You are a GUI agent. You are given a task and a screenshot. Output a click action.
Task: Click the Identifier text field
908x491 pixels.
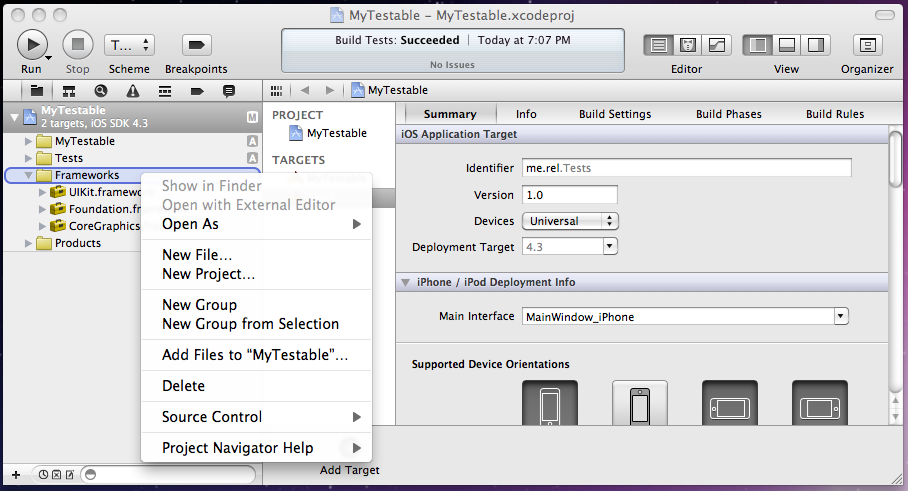click(x=686, y=168)
